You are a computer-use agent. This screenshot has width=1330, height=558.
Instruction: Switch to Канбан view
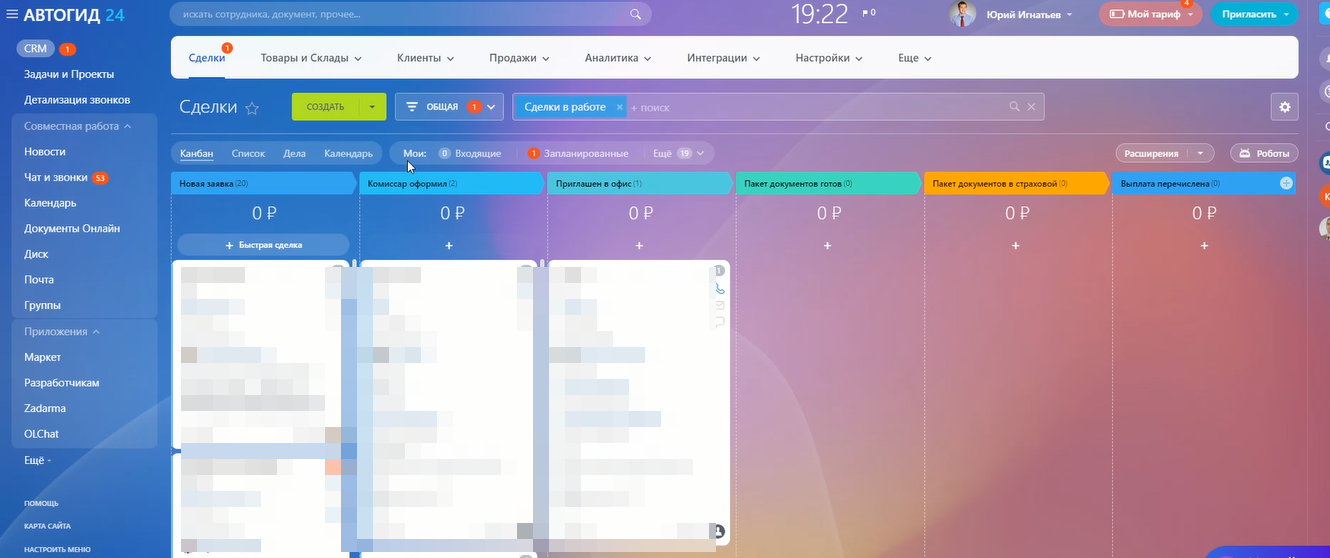point(197,154)
